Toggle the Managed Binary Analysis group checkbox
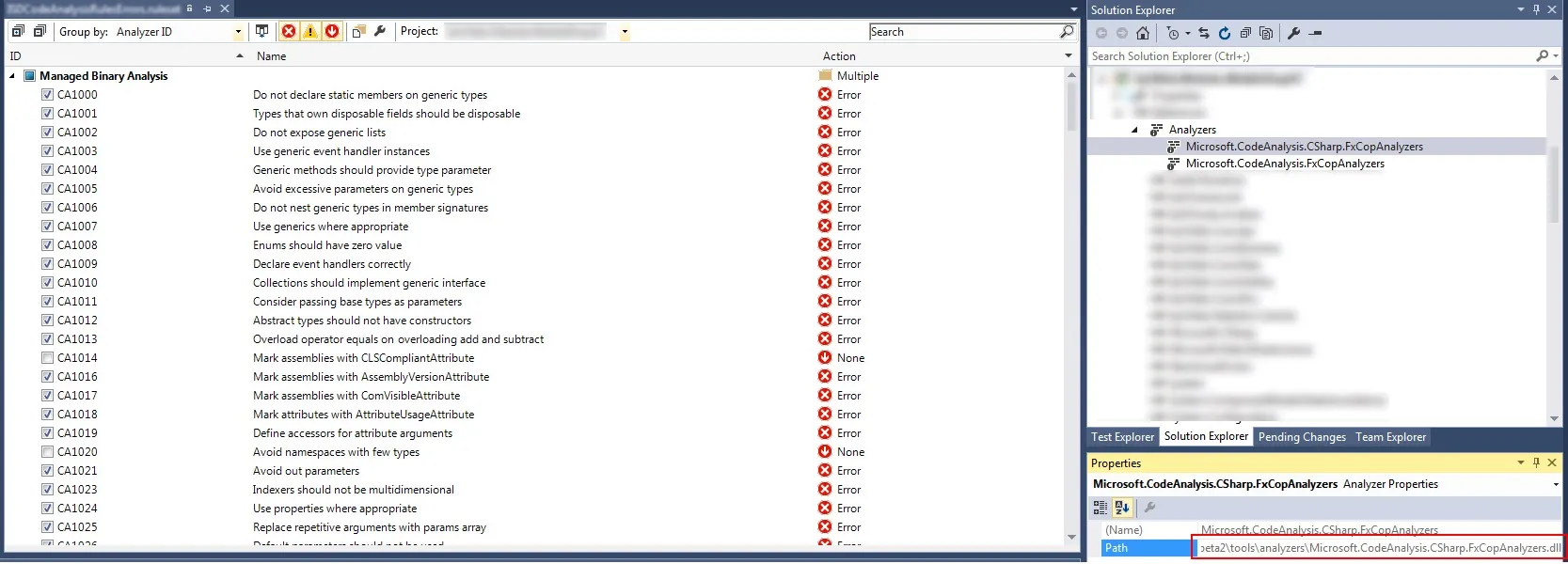This screenshot has height=564, width=1568. coord(29,75)
